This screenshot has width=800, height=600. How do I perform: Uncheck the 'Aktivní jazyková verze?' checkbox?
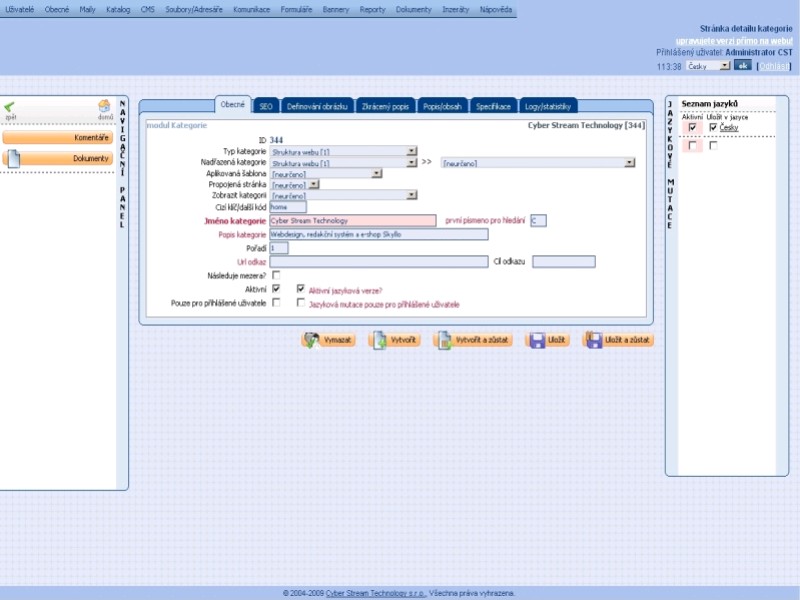point(300,289)
